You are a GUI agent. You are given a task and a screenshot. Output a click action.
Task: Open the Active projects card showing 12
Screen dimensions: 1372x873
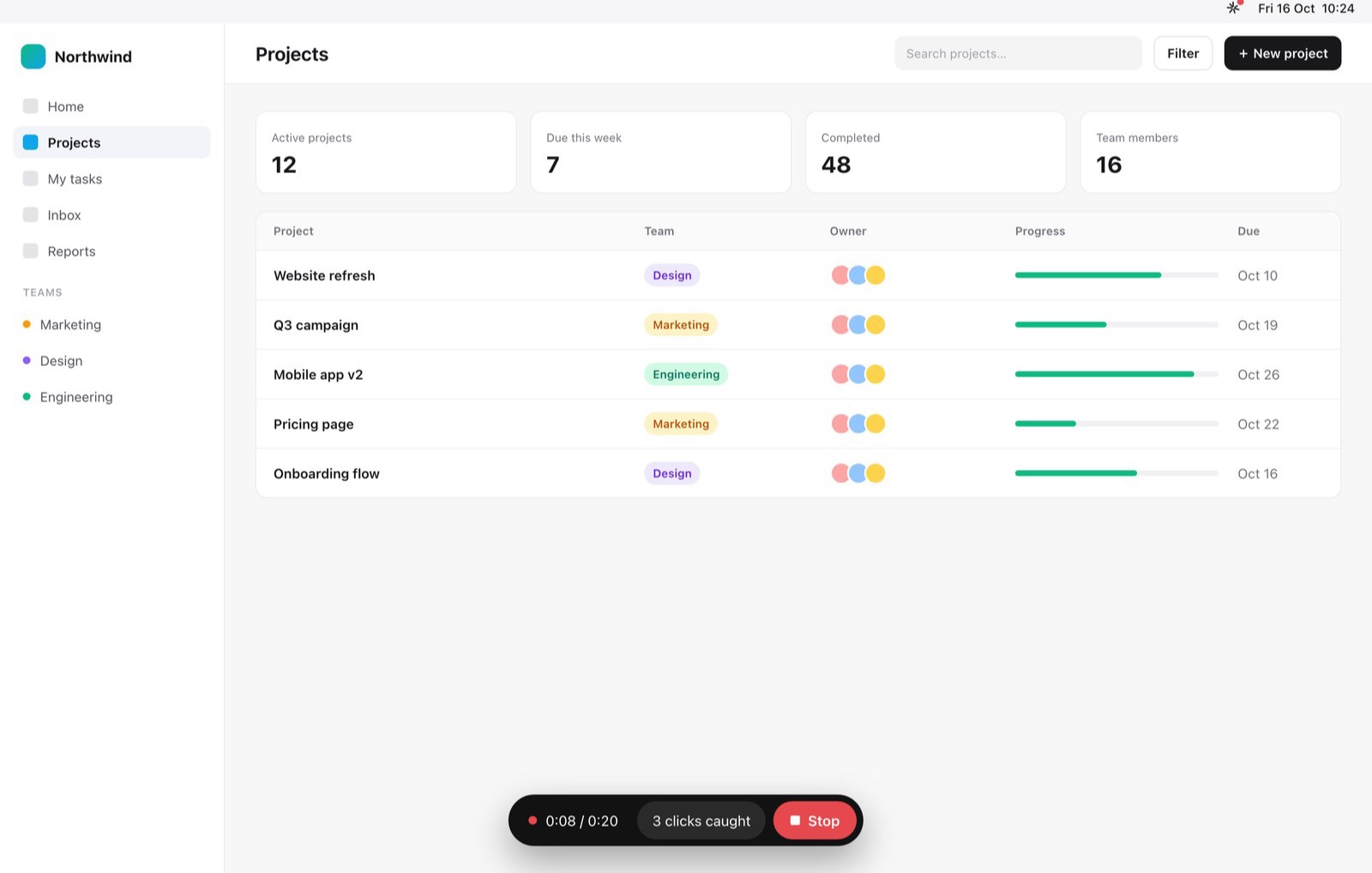coord(386,152)
